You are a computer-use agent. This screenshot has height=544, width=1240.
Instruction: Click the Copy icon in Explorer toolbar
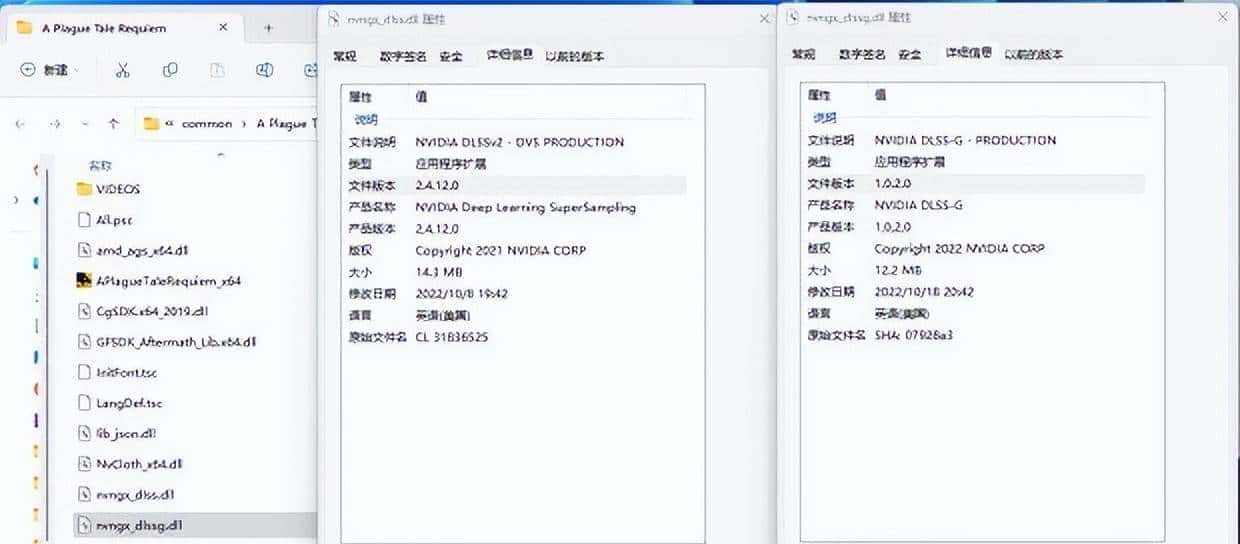pyautogui.click(x=170, y=70)
